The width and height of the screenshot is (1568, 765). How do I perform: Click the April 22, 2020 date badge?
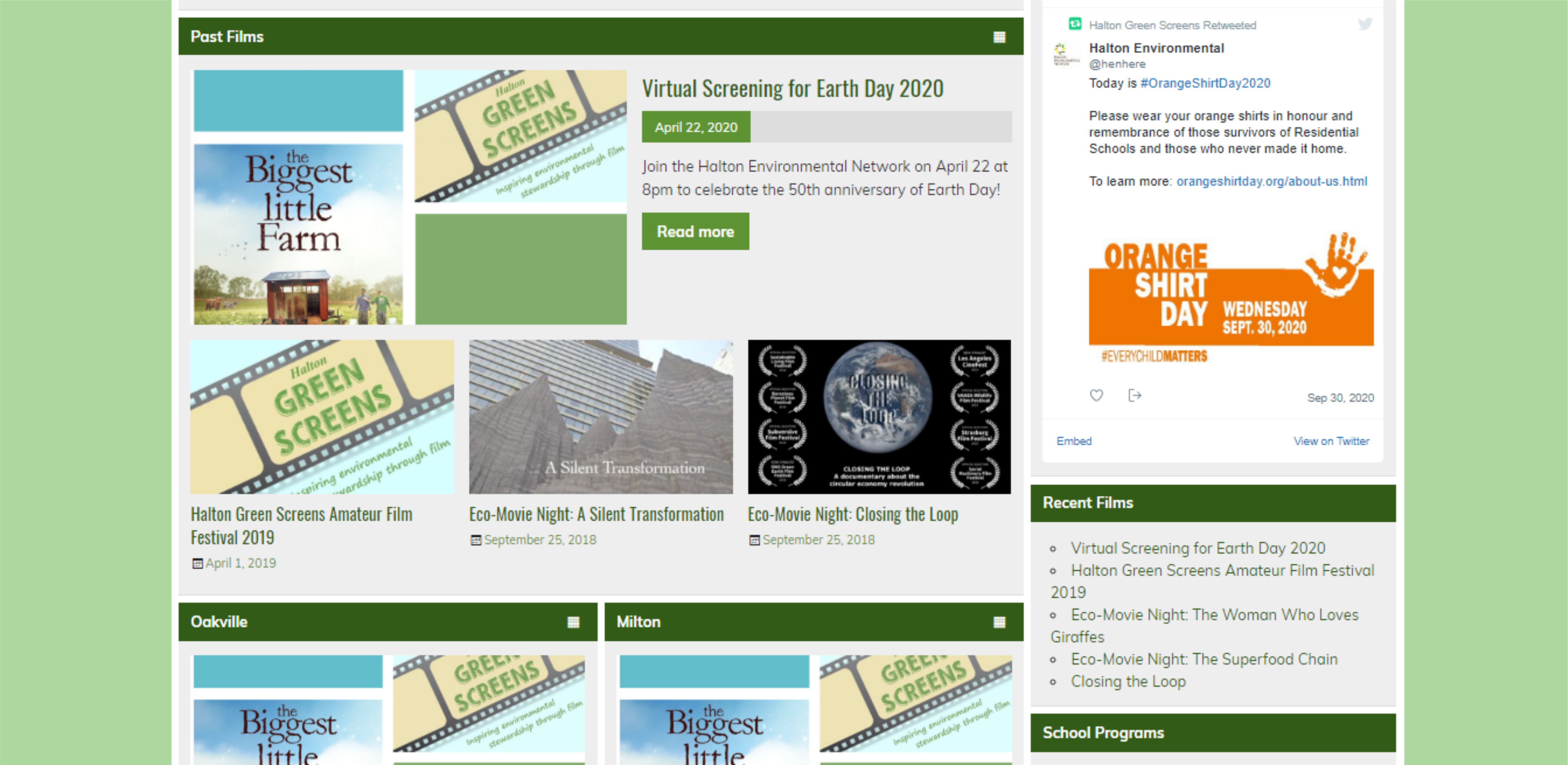click(x=696, y=127)
